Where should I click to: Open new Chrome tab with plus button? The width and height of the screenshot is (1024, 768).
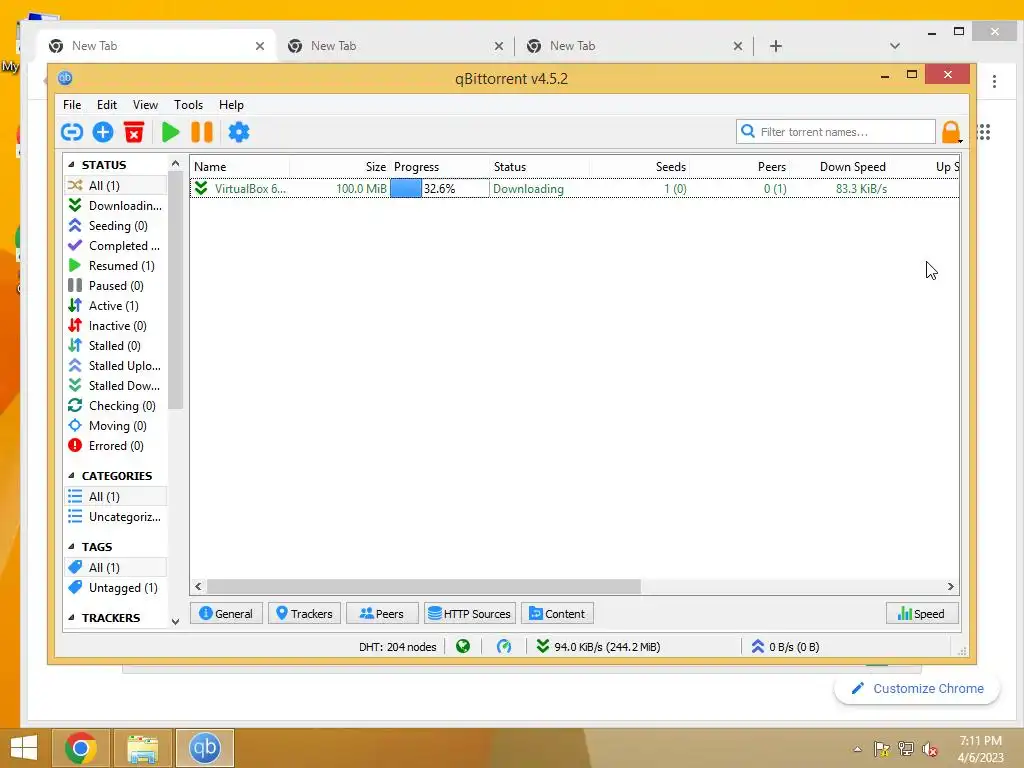[x=775, y=46]
